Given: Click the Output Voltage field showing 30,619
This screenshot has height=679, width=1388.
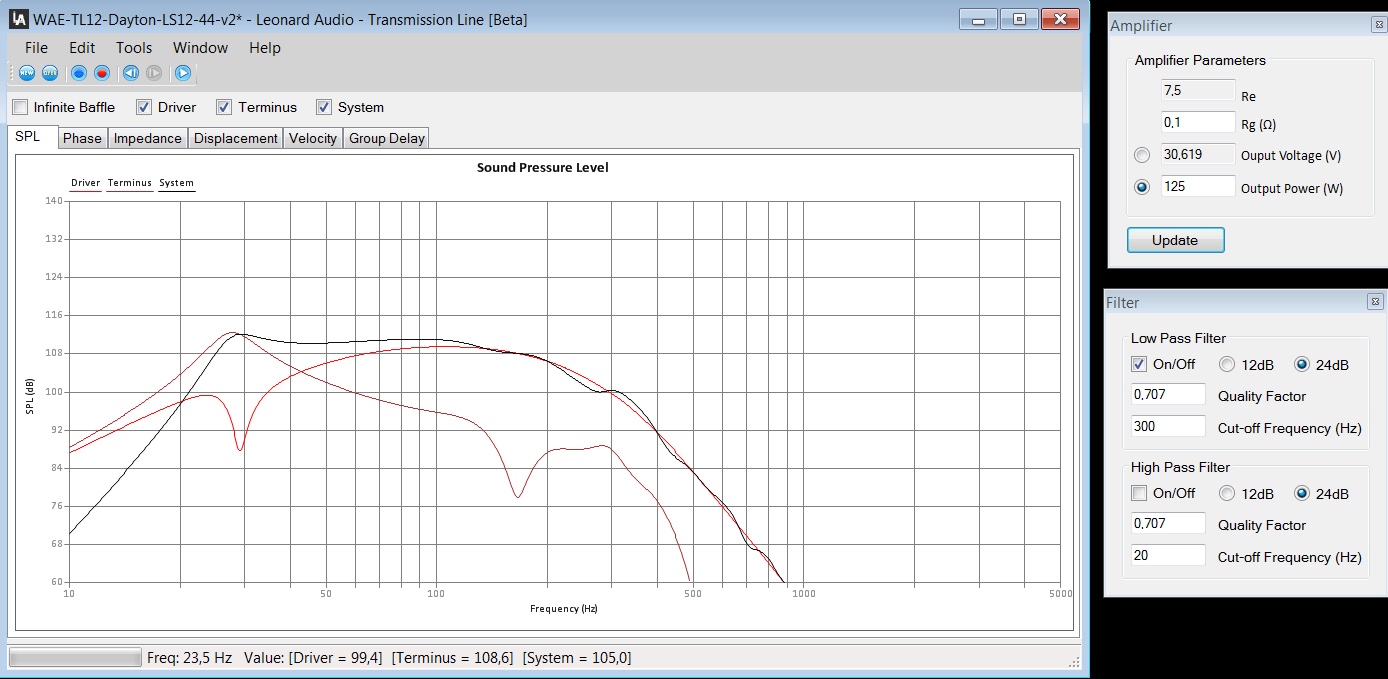Looking at the screenshot, I should coord(1198,154).
